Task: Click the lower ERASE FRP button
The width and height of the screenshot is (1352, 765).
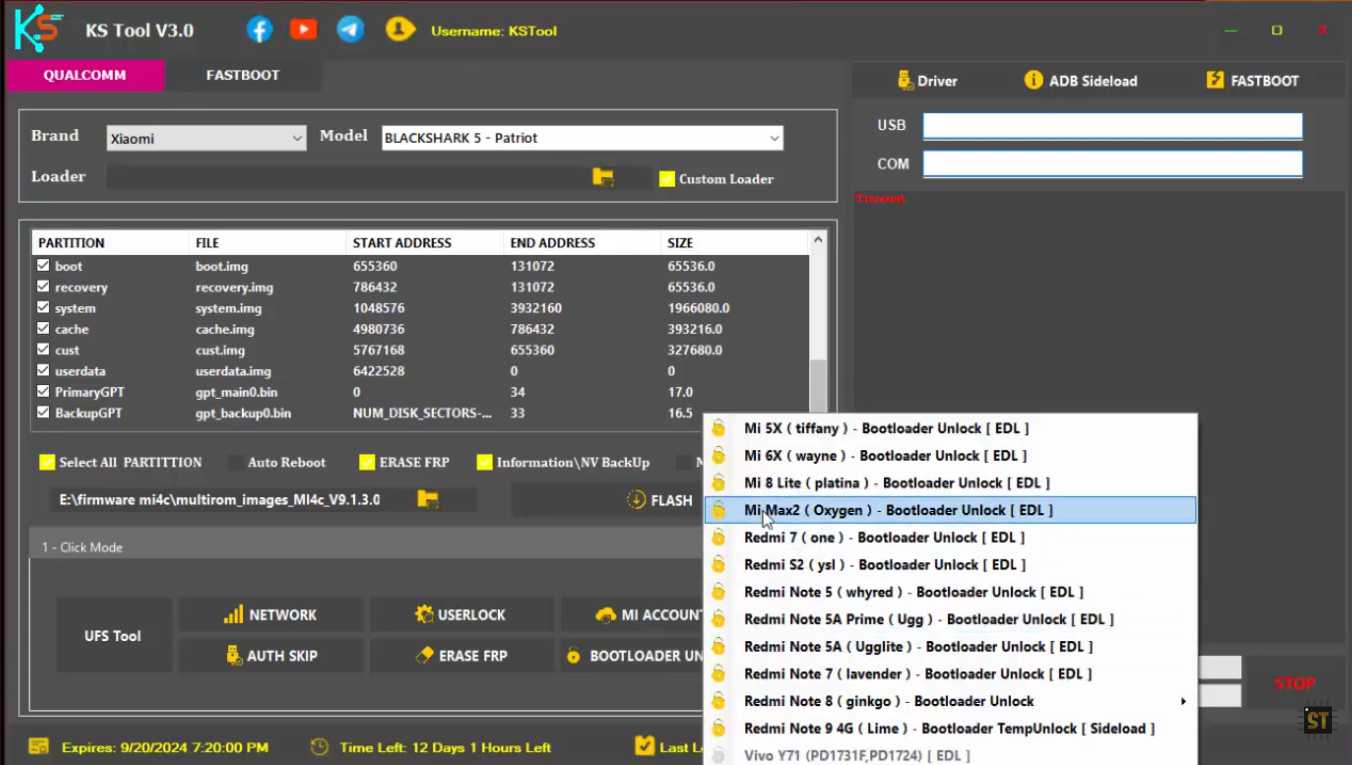Action: click(461, 656)
